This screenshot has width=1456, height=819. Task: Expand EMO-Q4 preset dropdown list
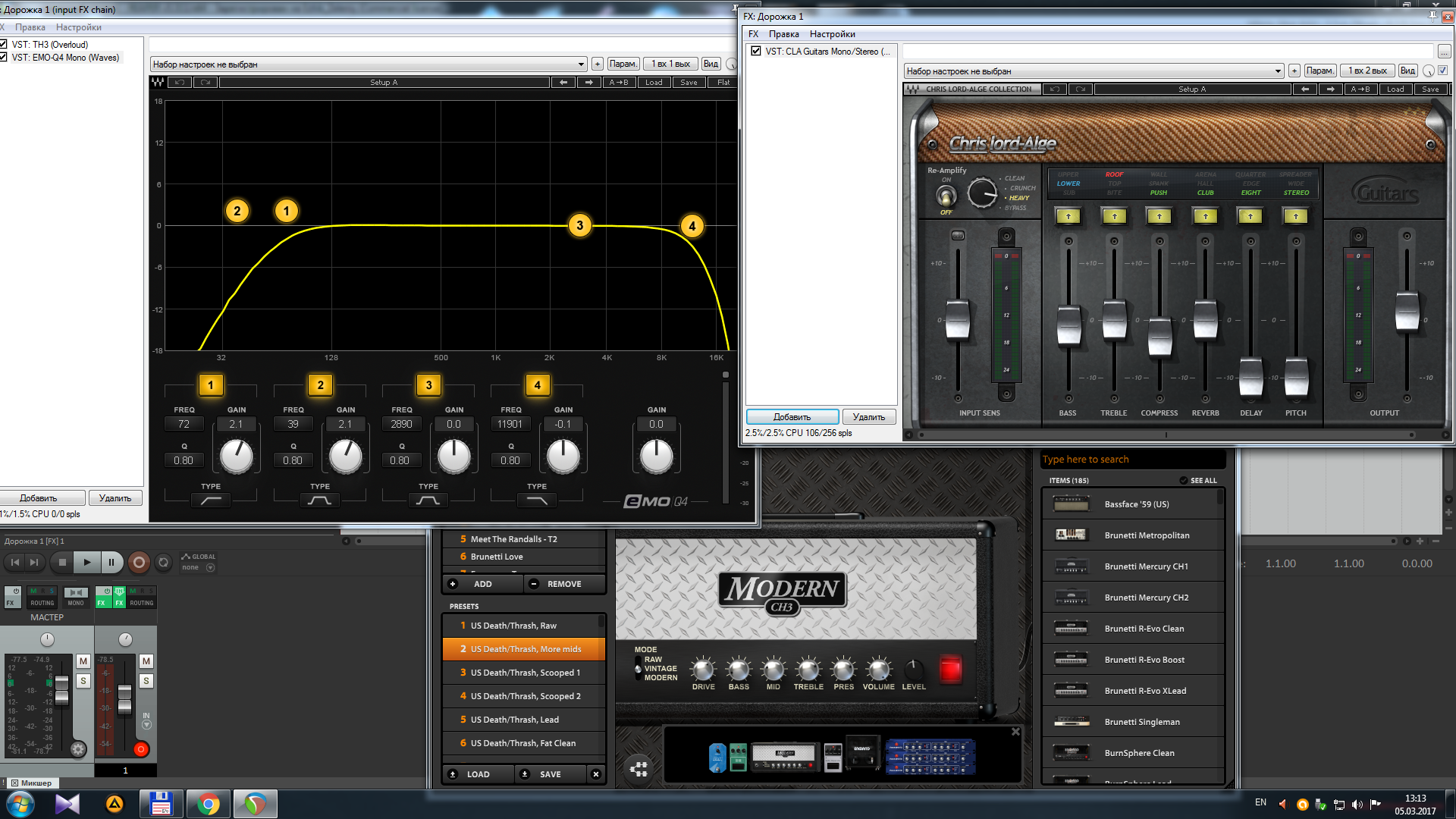point(581,64)
